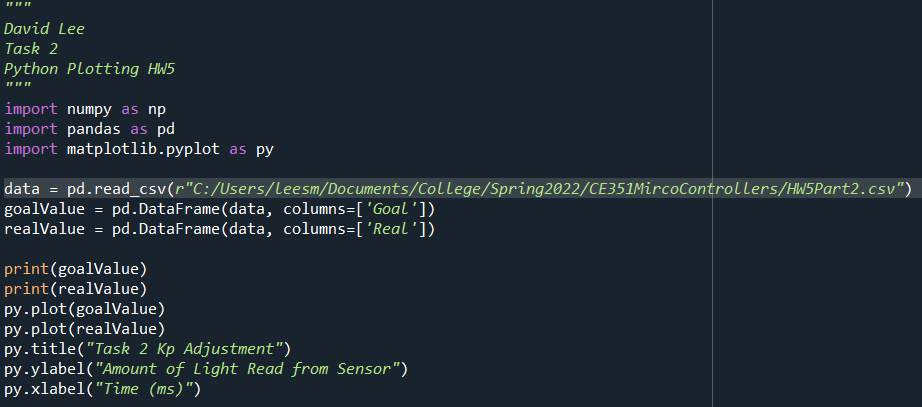The image size is (922, 407).
Task: Click the print(goalValue) statement
Action: [x=75, y=268]
